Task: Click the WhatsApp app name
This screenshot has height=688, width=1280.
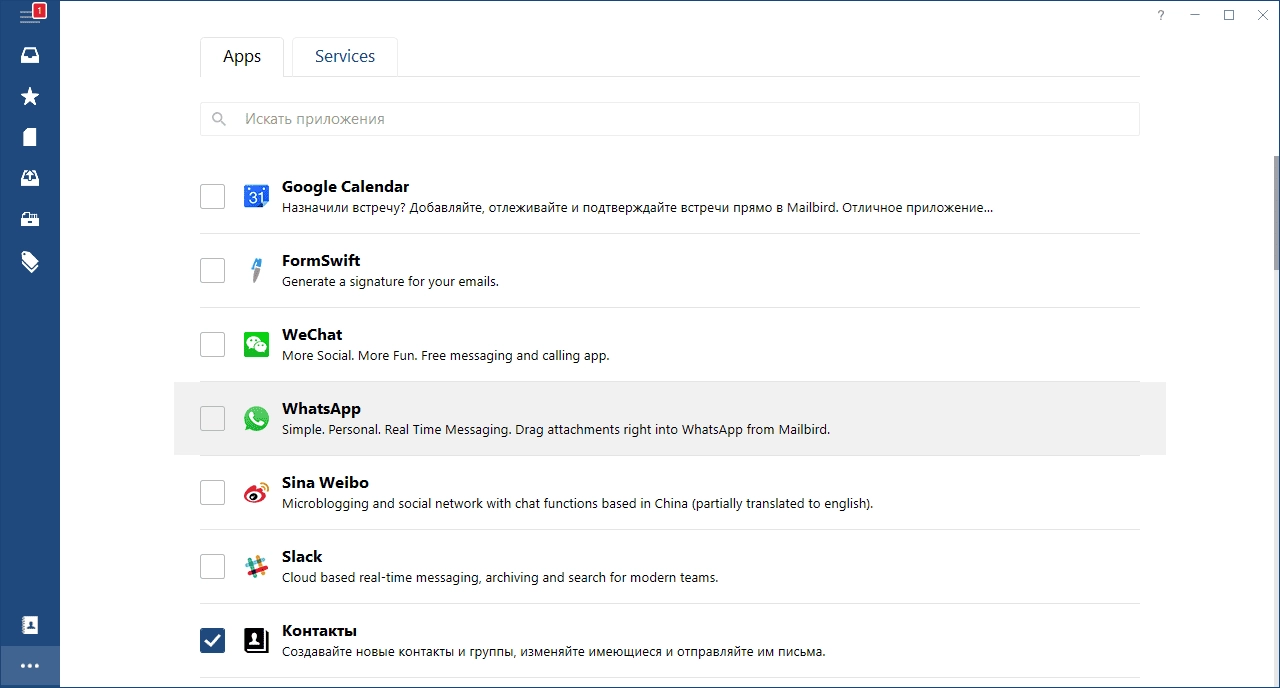Action: tap(321, 409)
